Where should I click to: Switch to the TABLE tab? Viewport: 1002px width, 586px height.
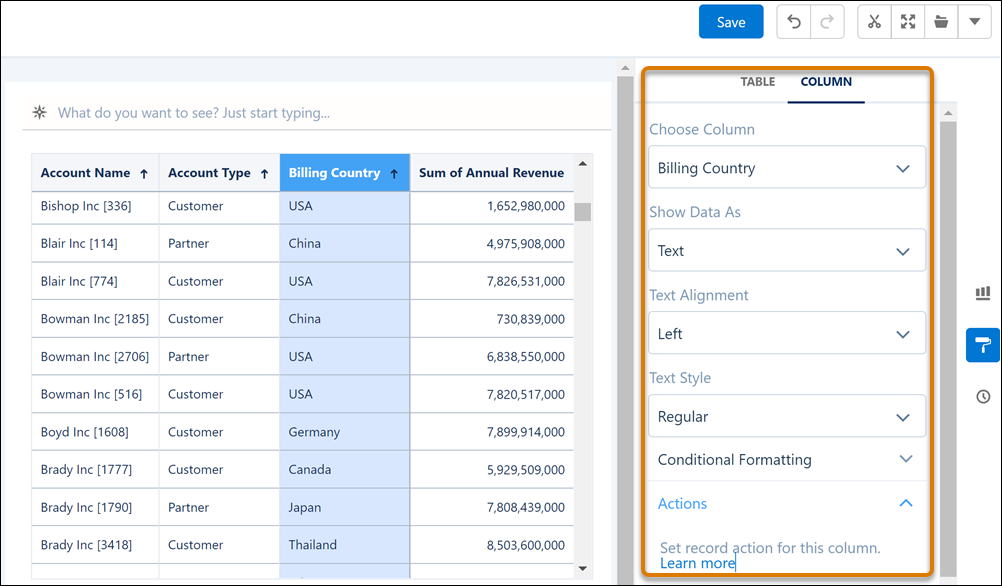pos(757,82)
